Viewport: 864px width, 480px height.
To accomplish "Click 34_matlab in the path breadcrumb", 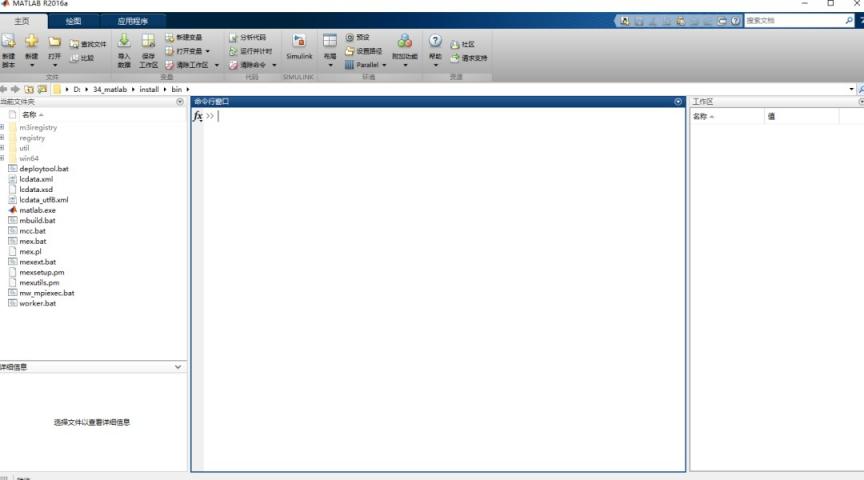I will [x=110, y=89].
